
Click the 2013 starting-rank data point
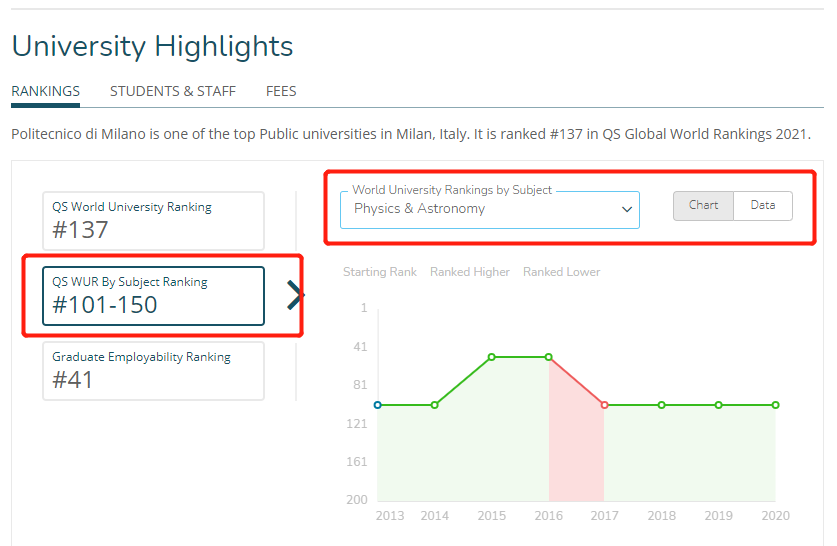click(378, 405)
